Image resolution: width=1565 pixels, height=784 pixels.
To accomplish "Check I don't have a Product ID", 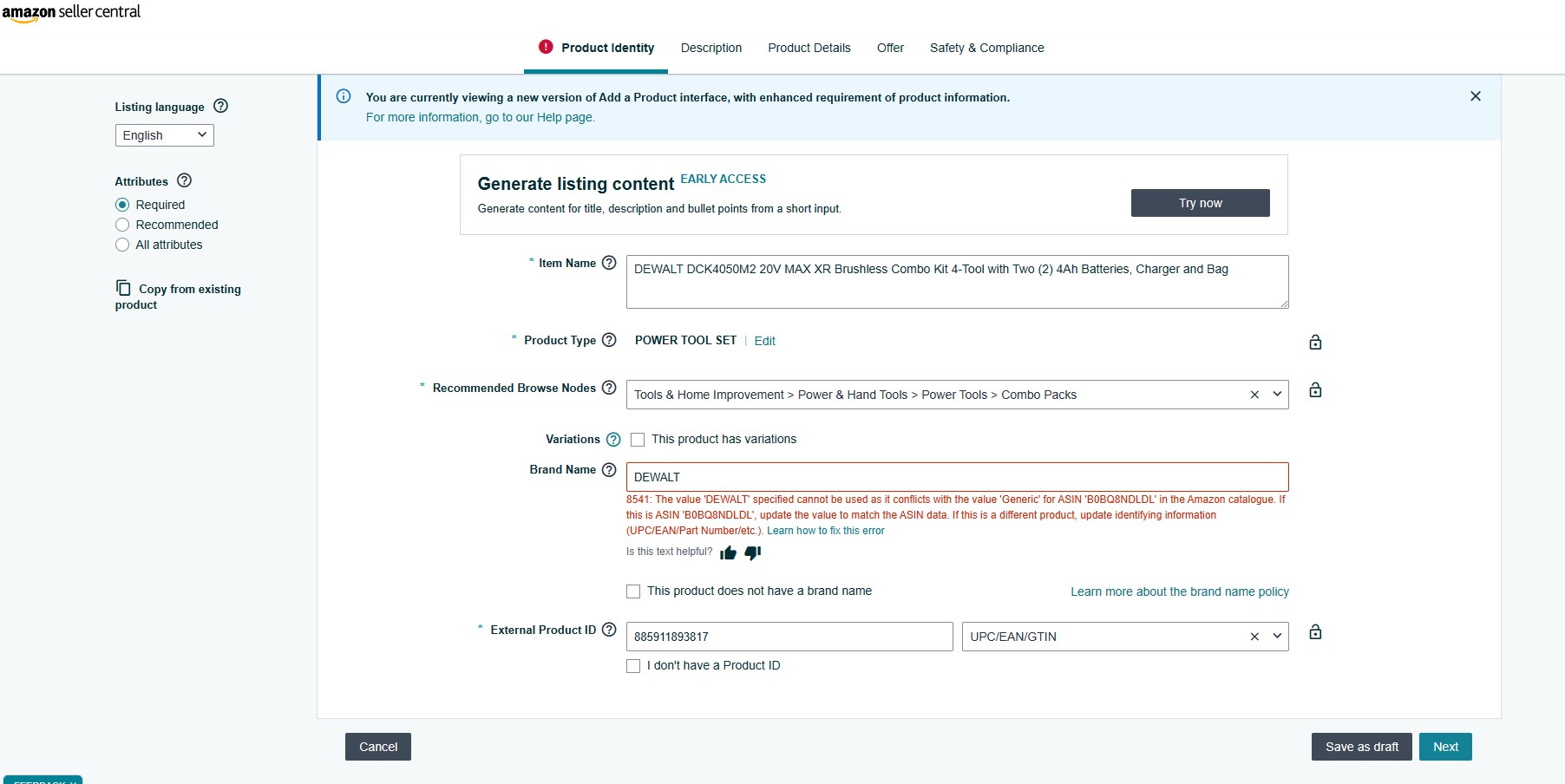I will 633,666.
